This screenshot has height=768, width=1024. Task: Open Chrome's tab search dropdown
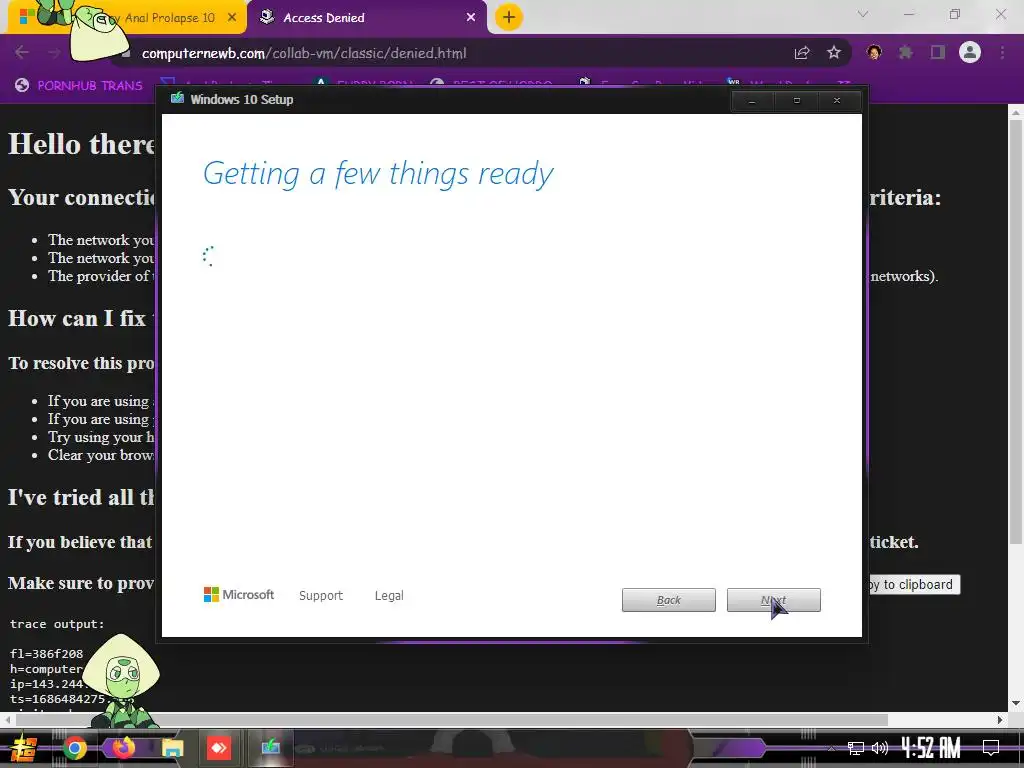[863, 14]
